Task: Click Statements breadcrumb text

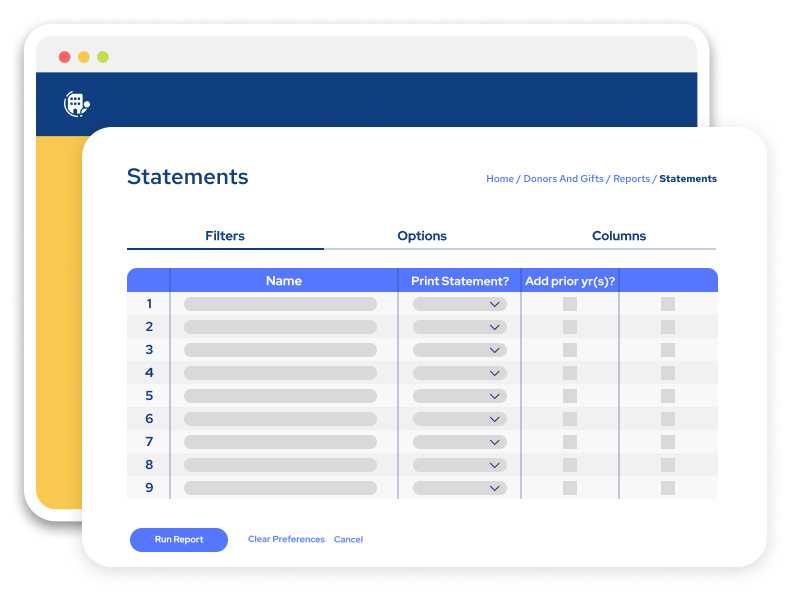Action: coord(688,179)
